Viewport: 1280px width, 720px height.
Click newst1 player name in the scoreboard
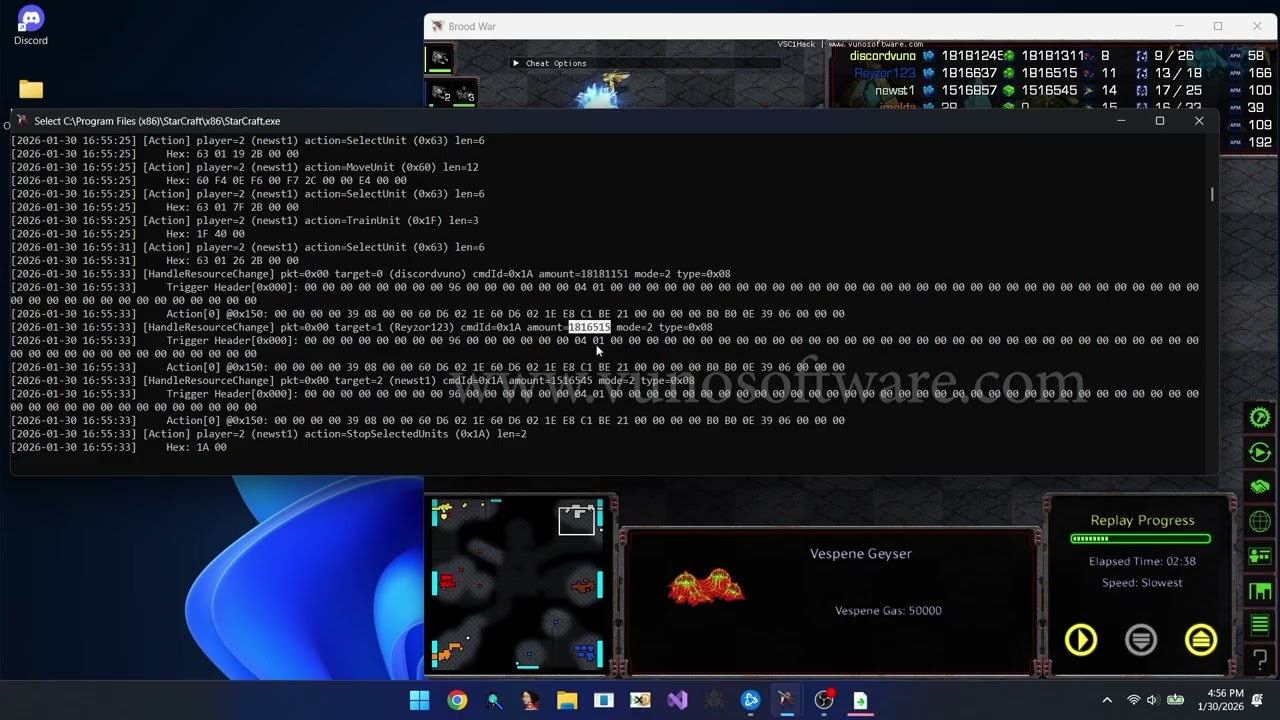click(895, 90)
